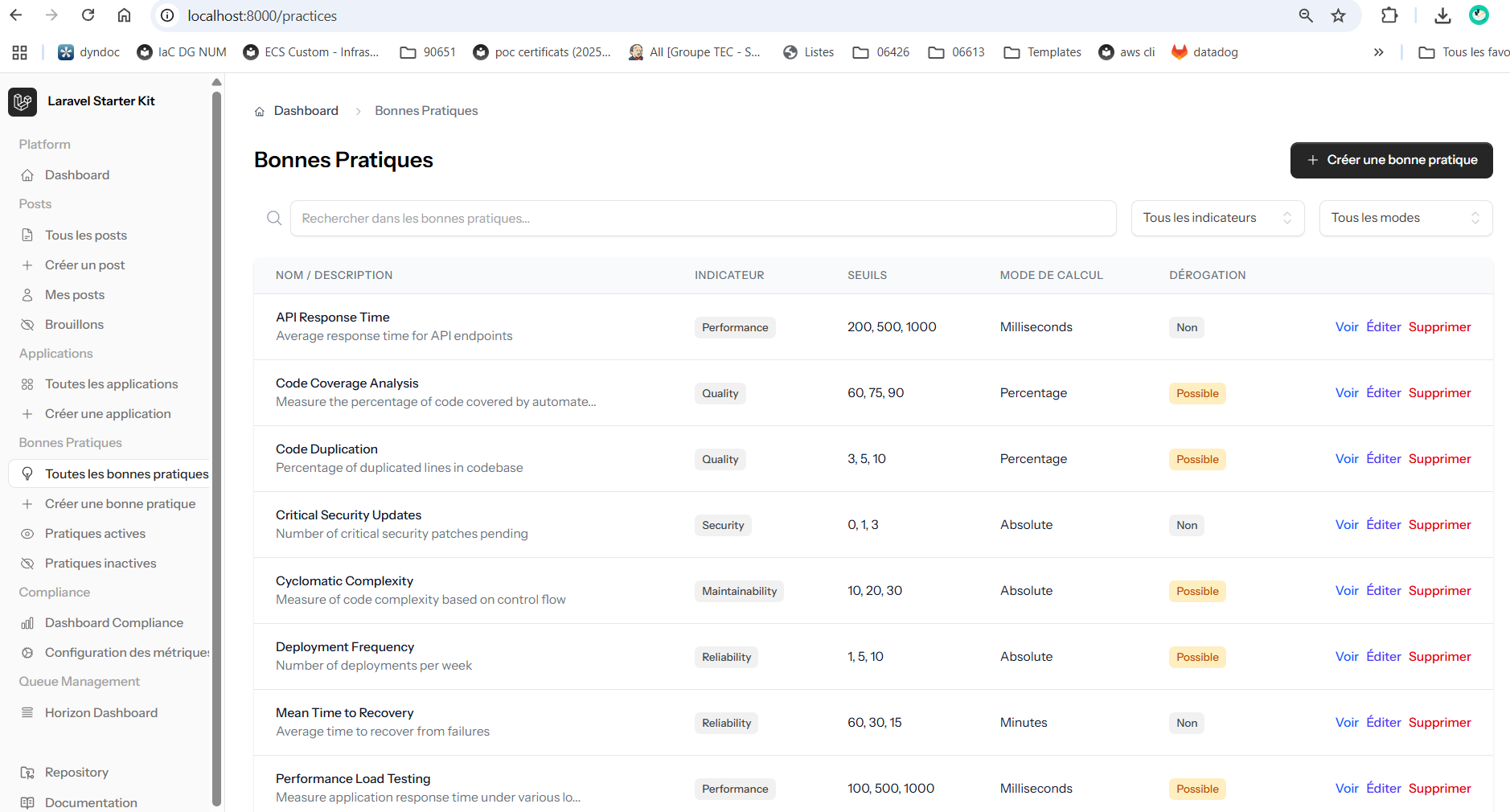This screenshot has width=1510, height=812.
Task: Focus the bonnes pratiques search field
Action: click(x=703, y=218)
